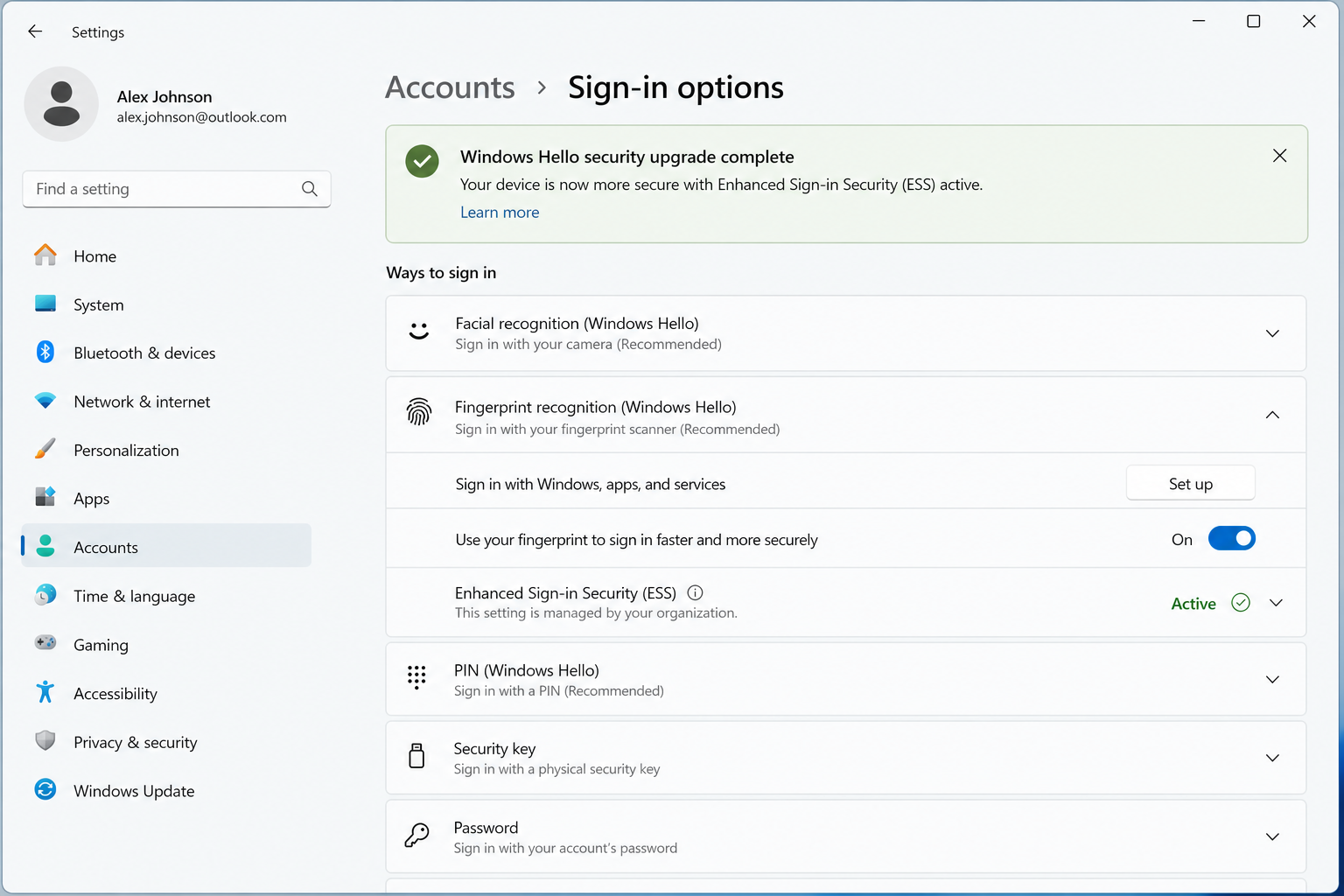Click the alex.johnson@outlook.com email text
This screenshot has width=1344, height=896.
[x=202, y=117]
